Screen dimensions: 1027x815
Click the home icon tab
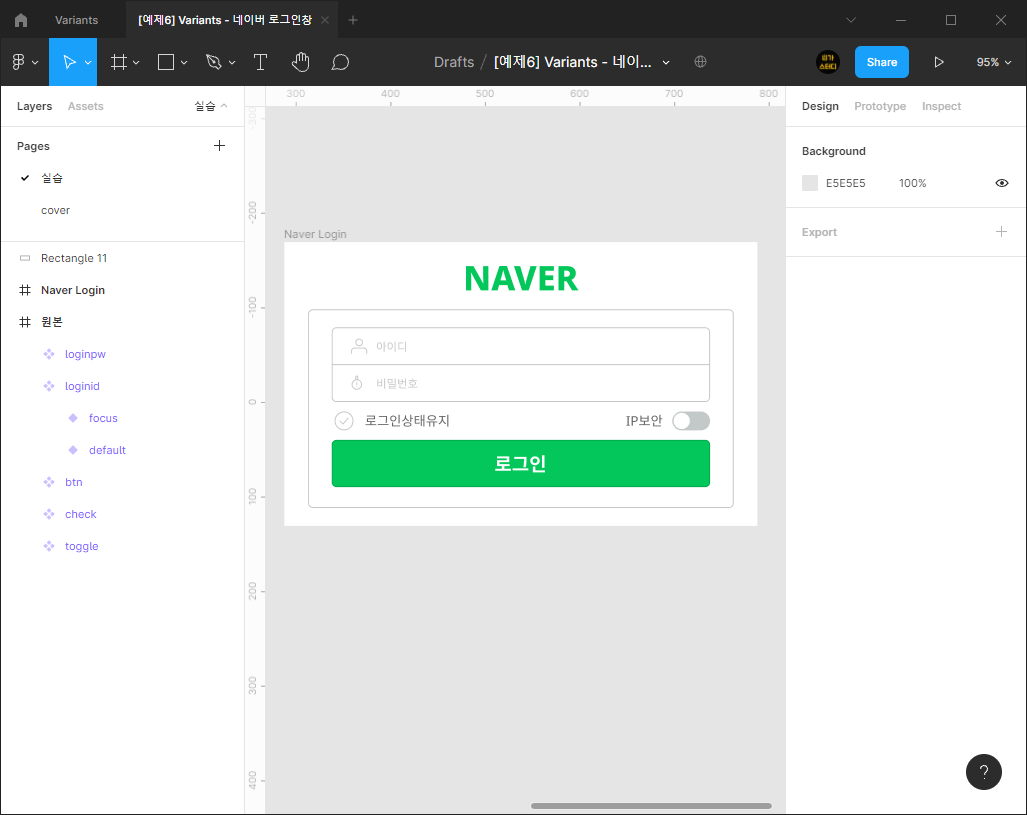21,20
